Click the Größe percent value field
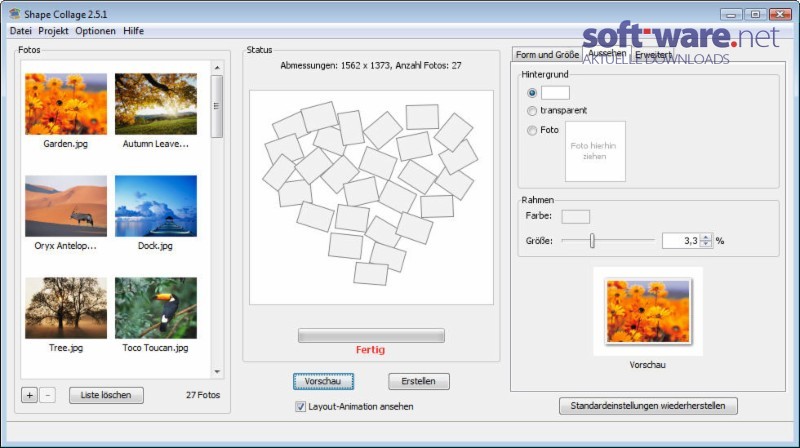The width and height of the screenshot is (800, 448). pyautogui.click(x=681, y=240)
